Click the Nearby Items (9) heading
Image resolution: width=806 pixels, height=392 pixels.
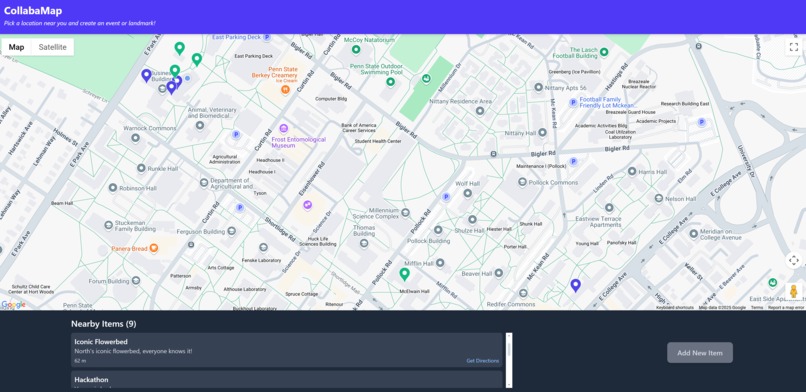click(103, 324)
